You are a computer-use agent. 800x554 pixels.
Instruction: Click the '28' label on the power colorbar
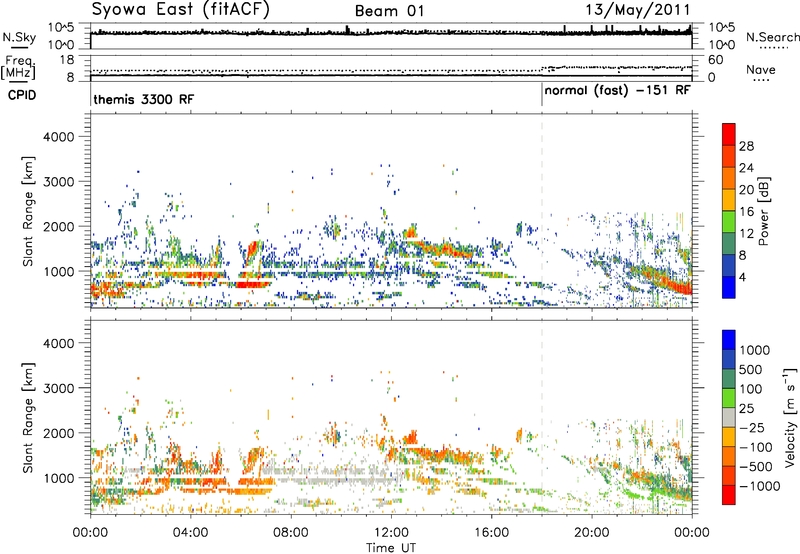click(746, 146)
